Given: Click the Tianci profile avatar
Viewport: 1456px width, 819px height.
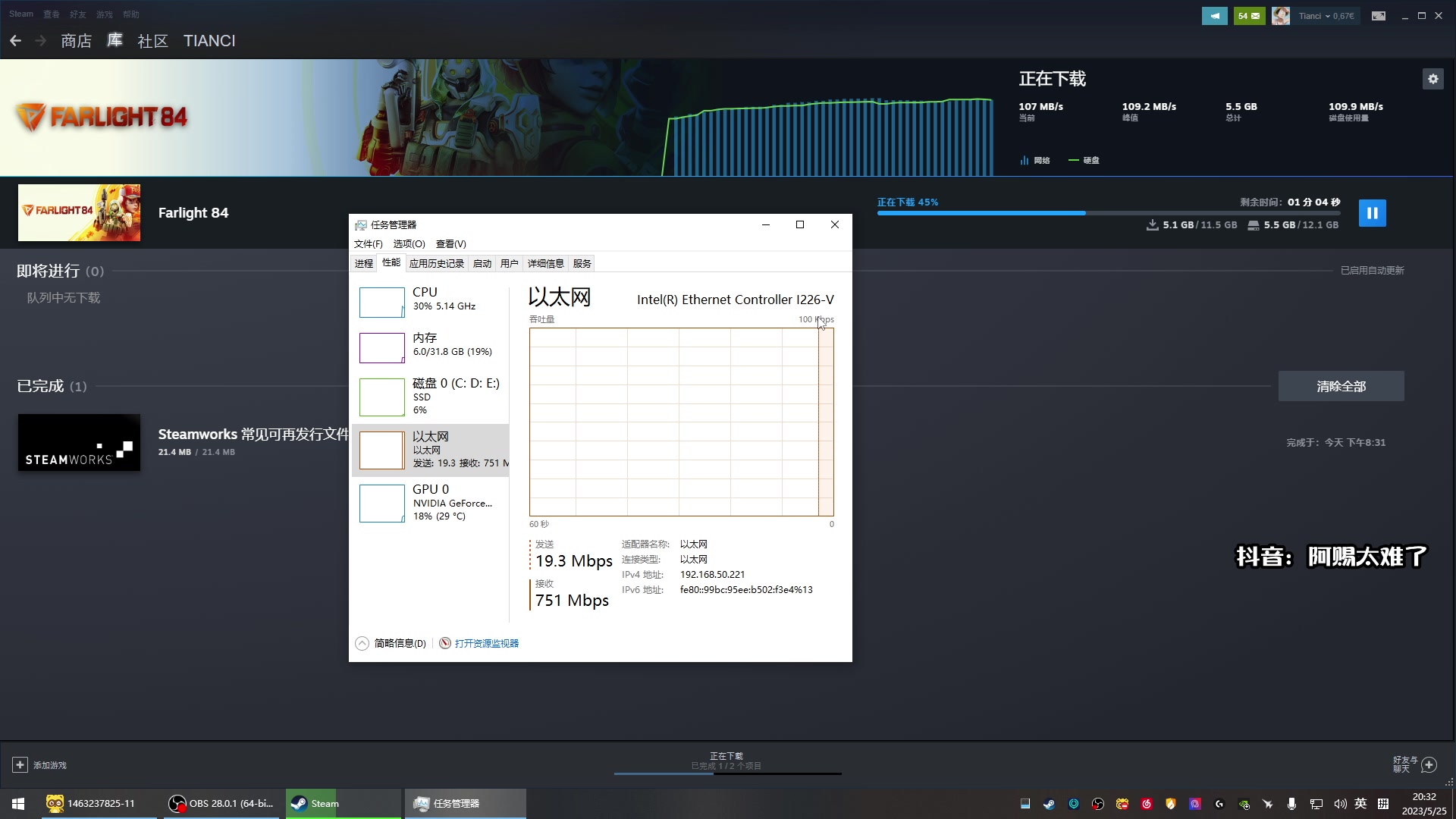Looking at the screenshot, I should pyautogui.click(x=1281, y=16).
